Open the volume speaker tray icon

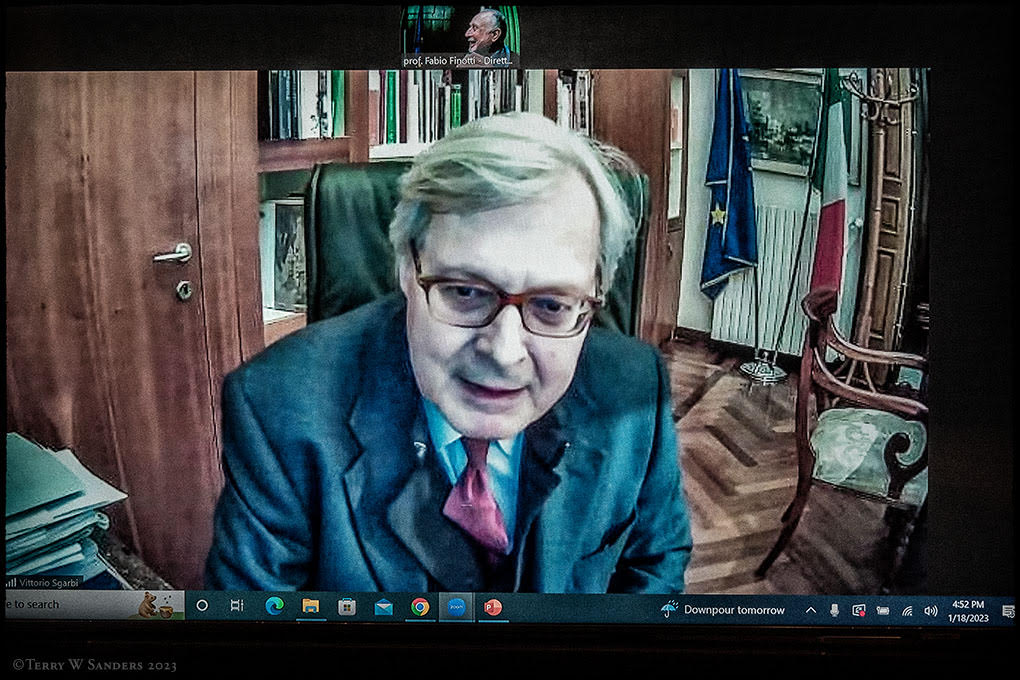[x=931, y=611]
